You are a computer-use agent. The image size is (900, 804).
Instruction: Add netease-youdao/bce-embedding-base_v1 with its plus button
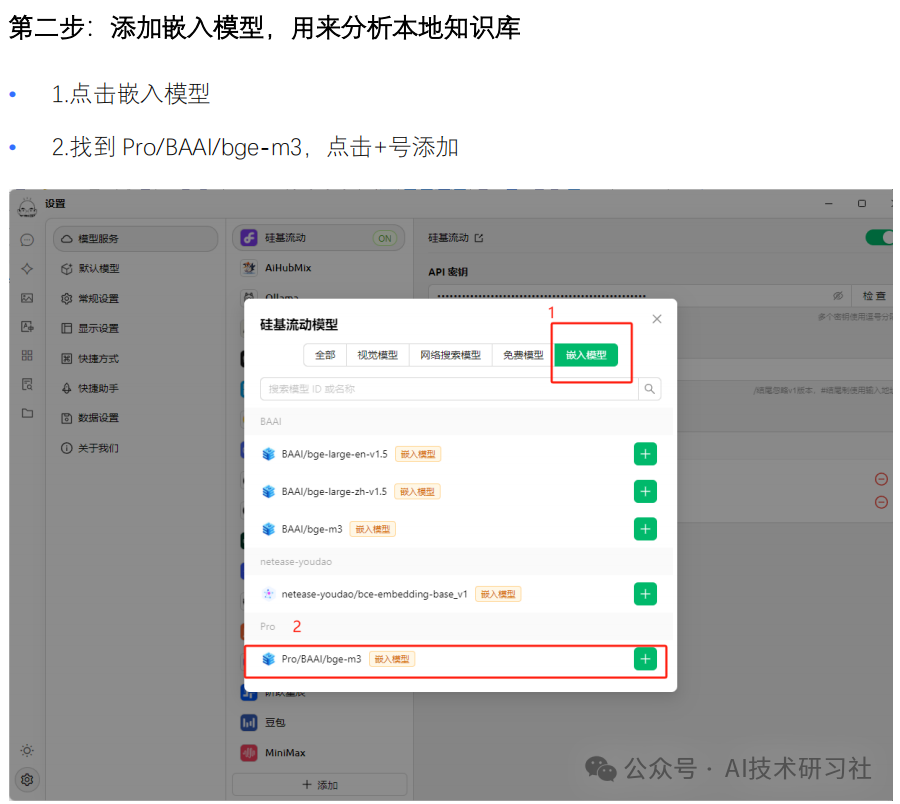(x=645, y=593)
